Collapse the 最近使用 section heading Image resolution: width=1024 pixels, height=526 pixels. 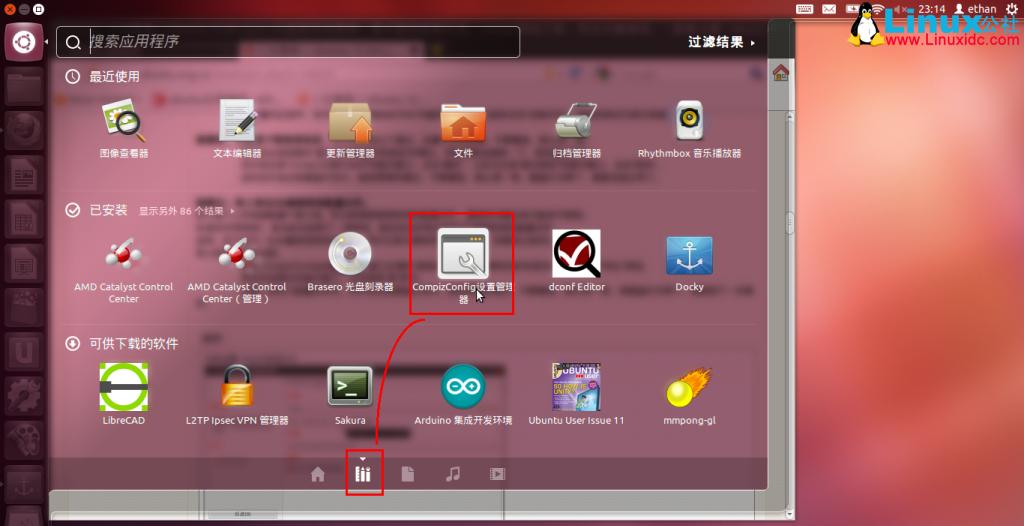tap(103, 76)
